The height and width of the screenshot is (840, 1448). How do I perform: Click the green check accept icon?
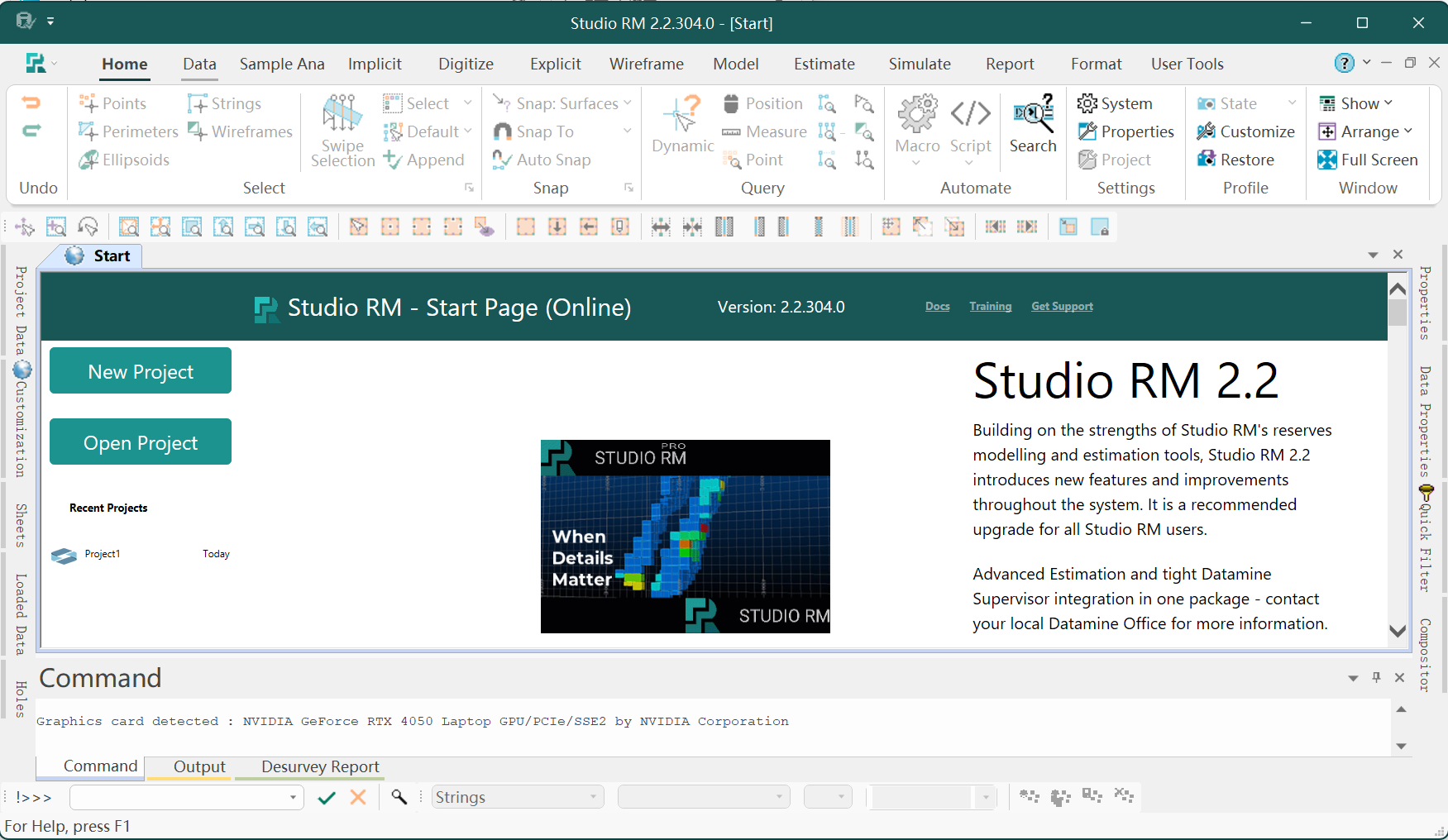(x=327, y=797)
